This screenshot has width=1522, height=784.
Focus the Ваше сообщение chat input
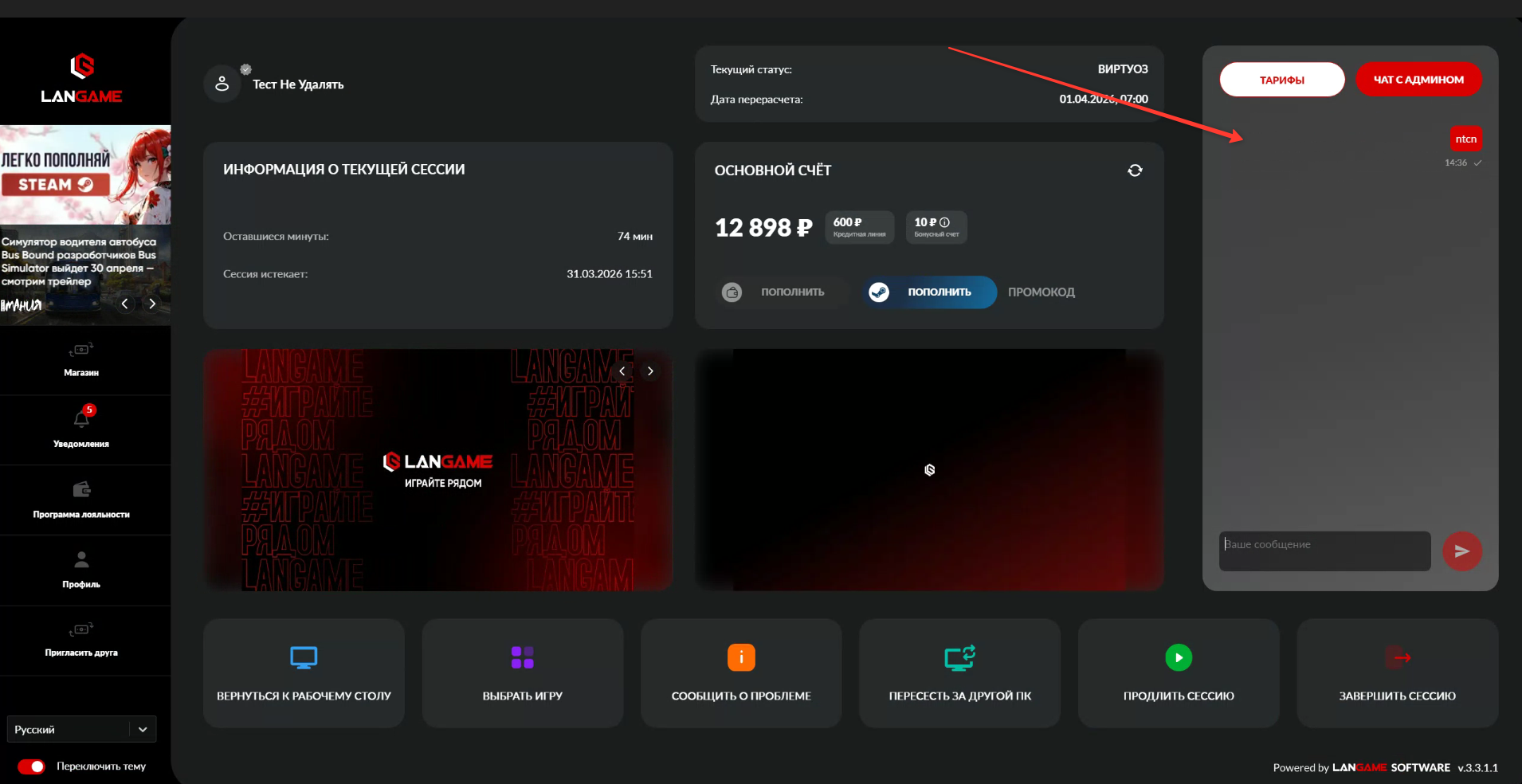coord(1325,551)
